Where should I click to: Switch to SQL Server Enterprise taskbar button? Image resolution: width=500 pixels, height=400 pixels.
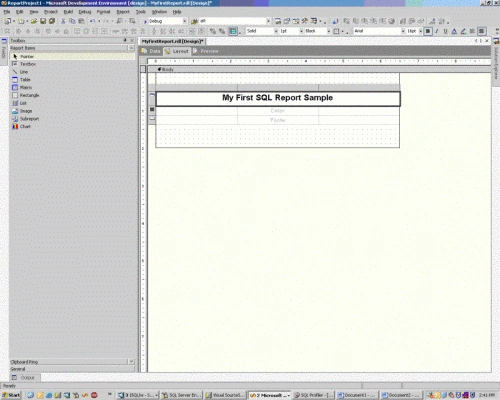[x=181, y=395]
